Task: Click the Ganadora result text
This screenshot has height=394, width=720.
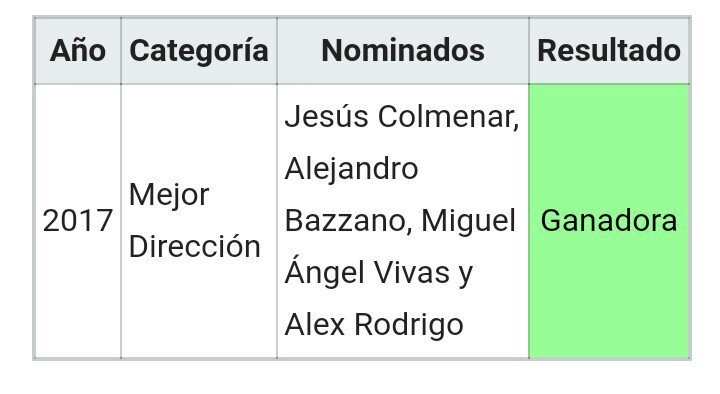Action: [x=609, y=221]
